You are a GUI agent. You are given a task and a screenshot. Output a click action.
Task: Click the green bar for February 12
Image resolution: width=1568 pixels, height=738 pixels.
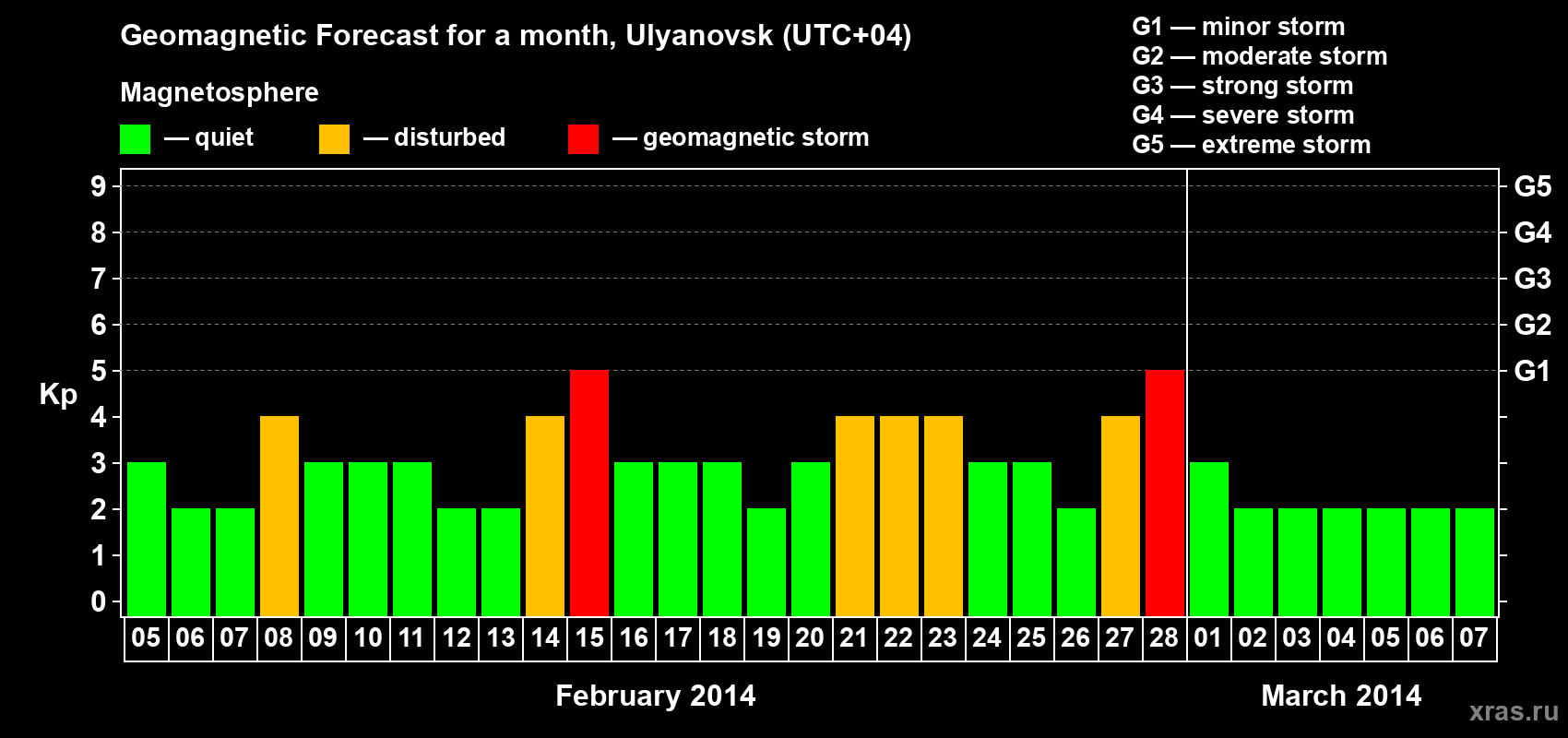(x=457, y=563)
